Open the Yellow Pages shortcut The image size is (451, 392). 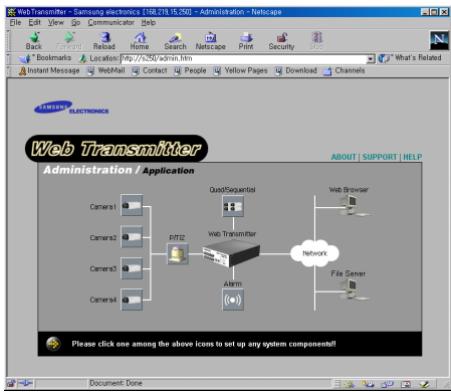click(240, 71)
